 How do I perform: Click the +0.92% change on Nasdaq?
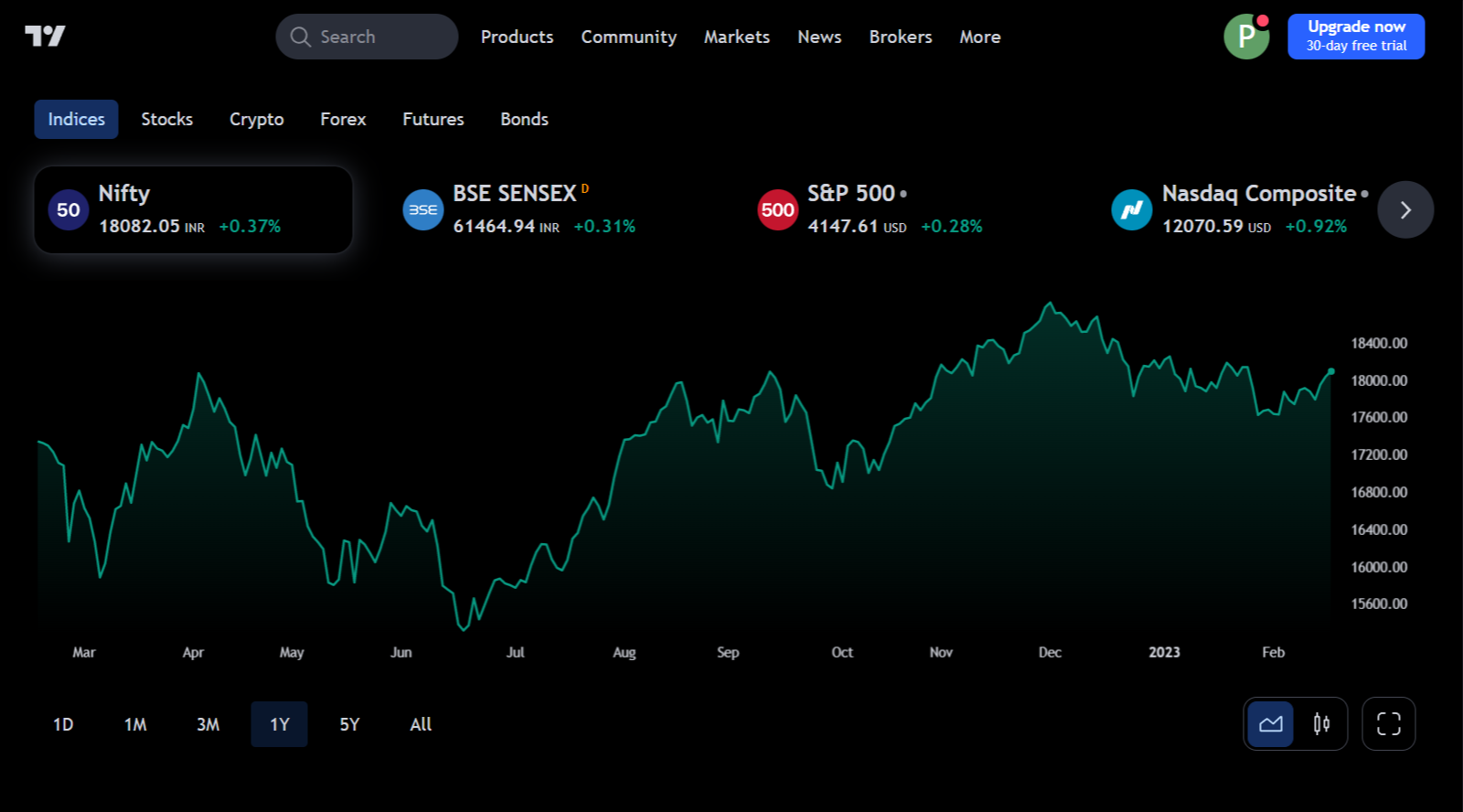1316,226
